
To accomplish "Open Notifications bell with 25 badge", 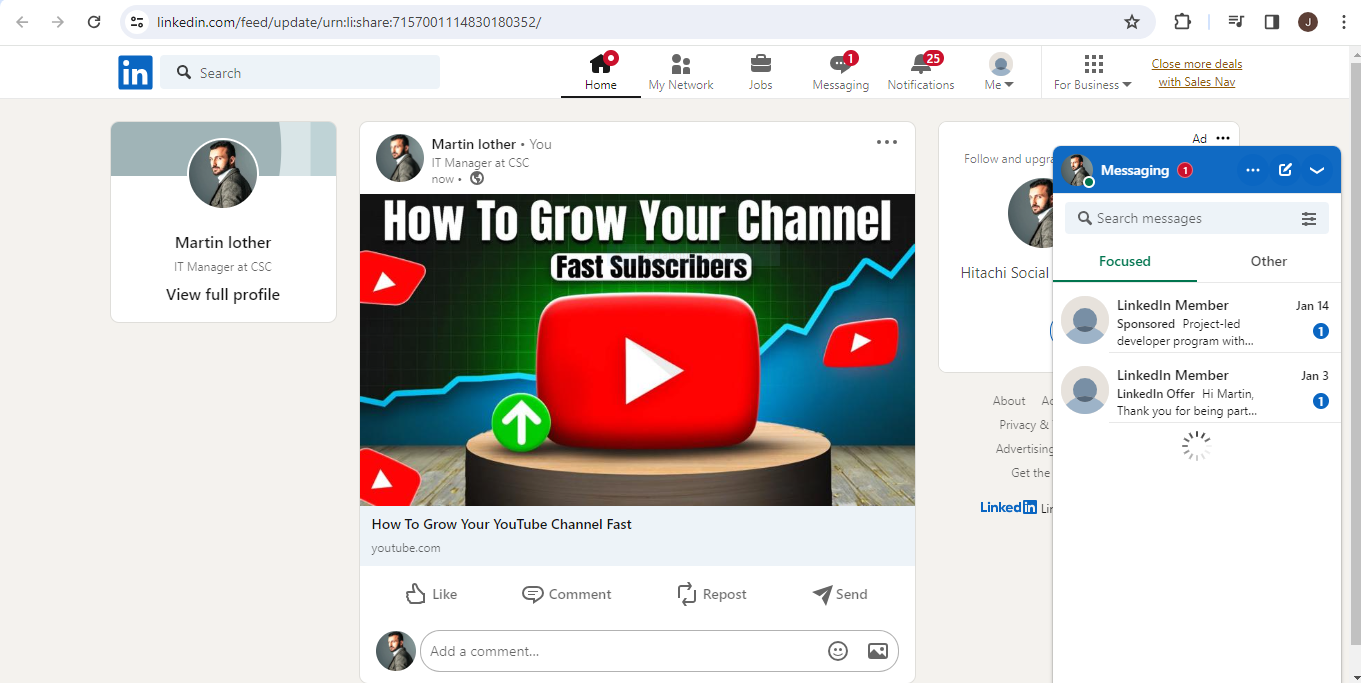I will point(921,72).
